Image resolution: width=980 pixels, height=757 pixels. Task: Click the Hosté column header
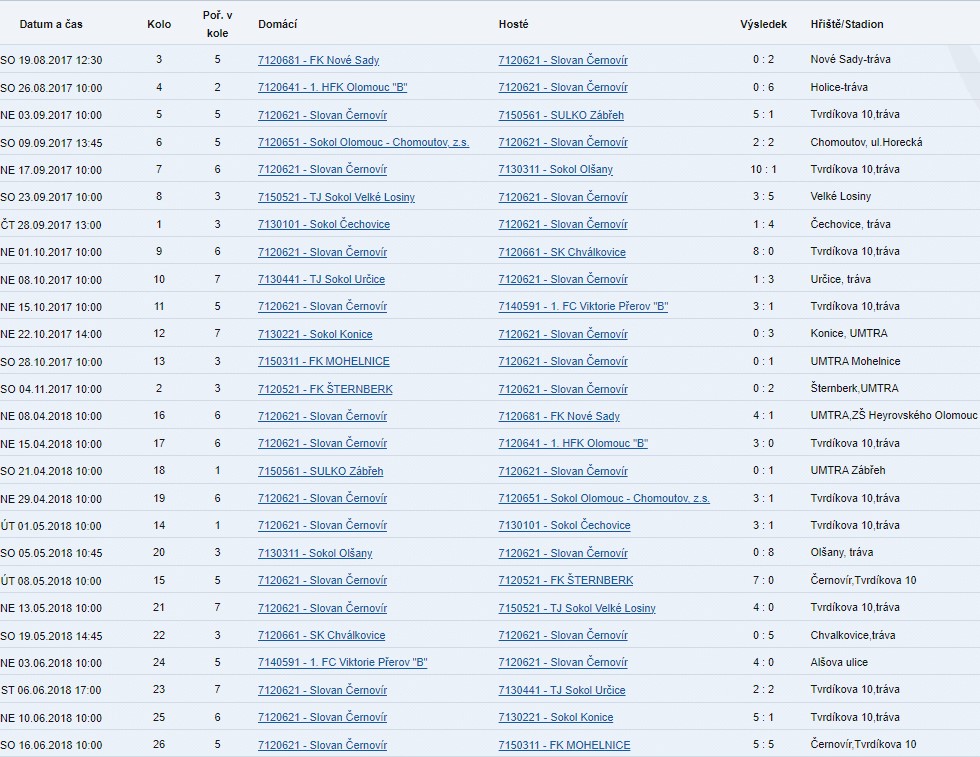click(513, 24)
